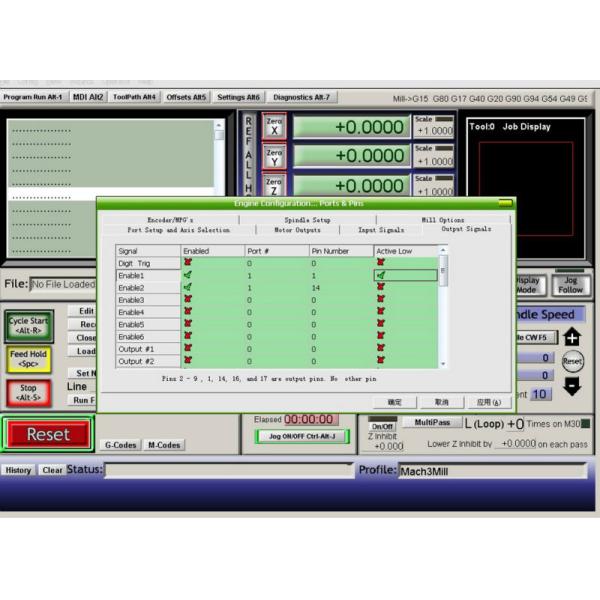The height and width of the screenshot is (600, 600).
Task: Toggle Enabled mark for Enable3 signal
Action: pos(187,300)
